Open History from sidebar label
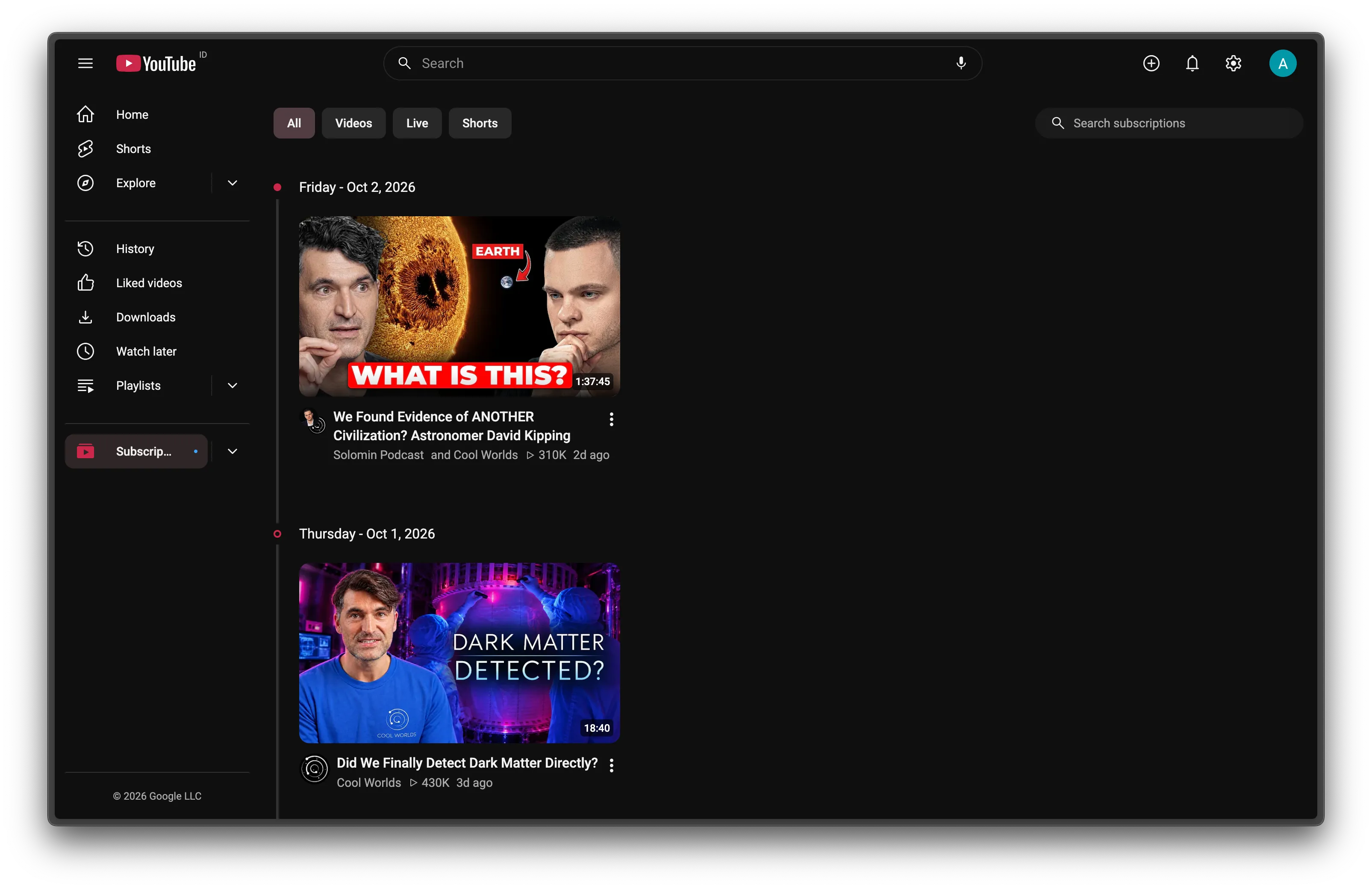Screen dimensions: 1372x889 (x=135, y=248)
